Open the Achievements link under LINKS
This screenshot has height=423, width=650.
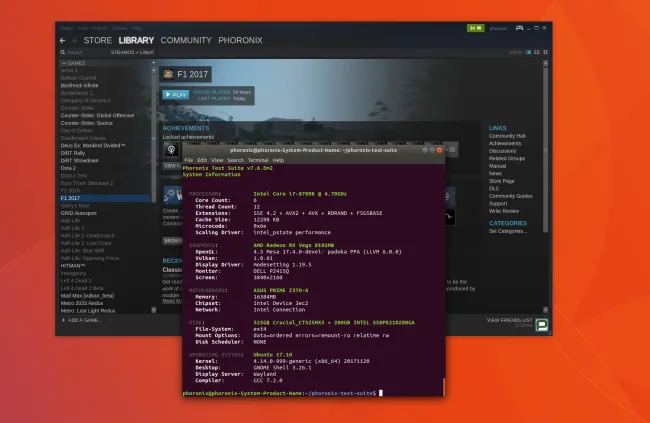504,143
